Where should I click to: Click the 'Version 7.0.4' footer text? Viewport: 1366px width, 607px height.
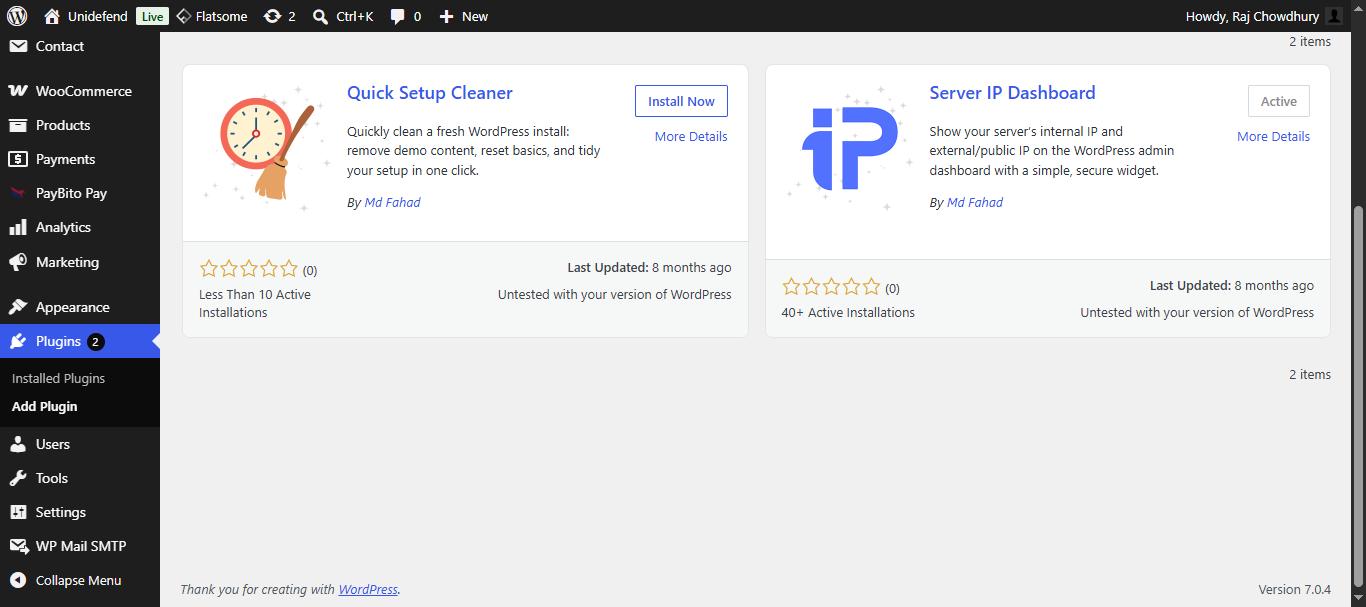[x=1295, y=589]
